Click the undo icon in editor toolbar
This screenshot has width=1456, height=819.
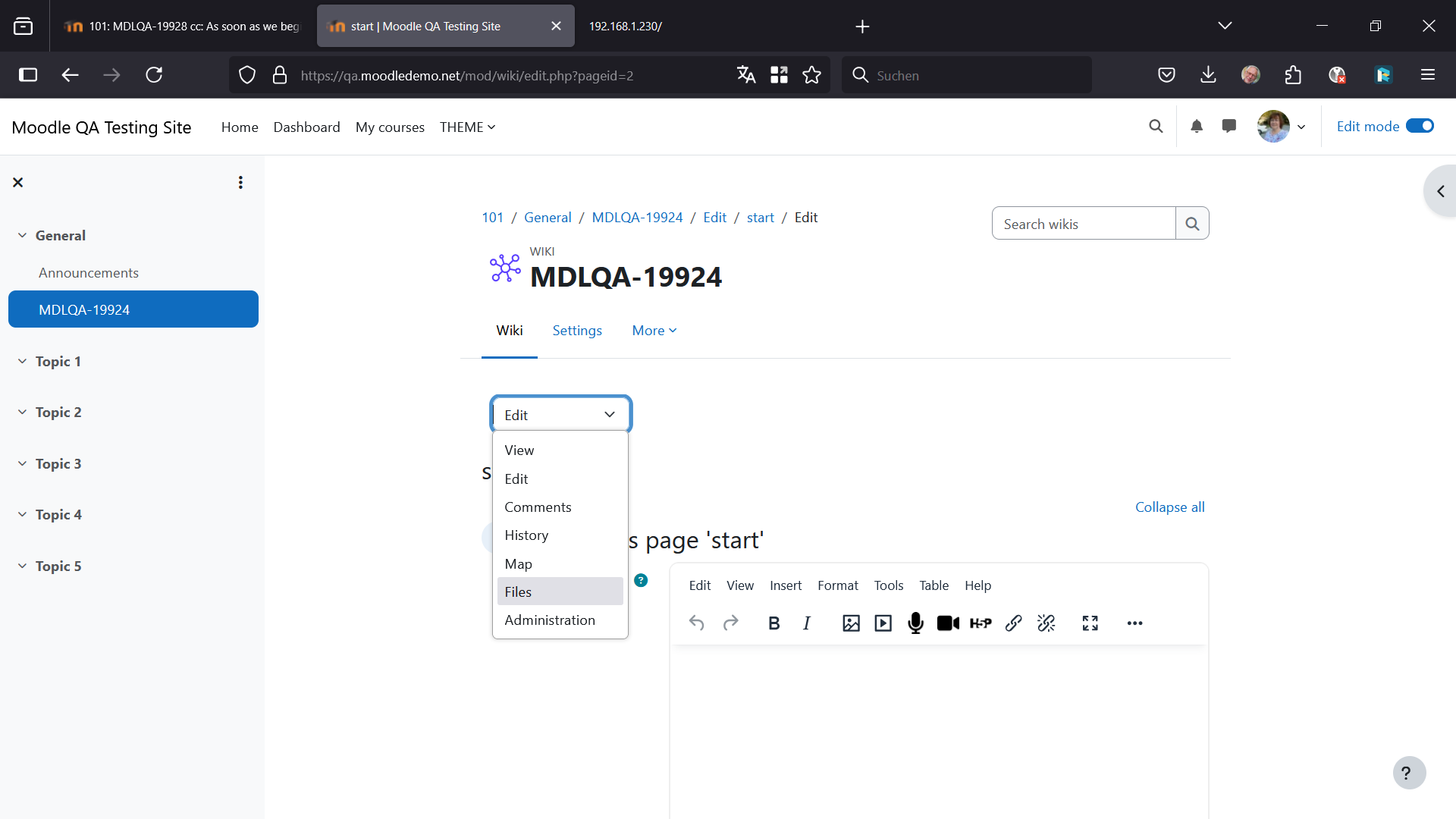click(x=697, y=623)
